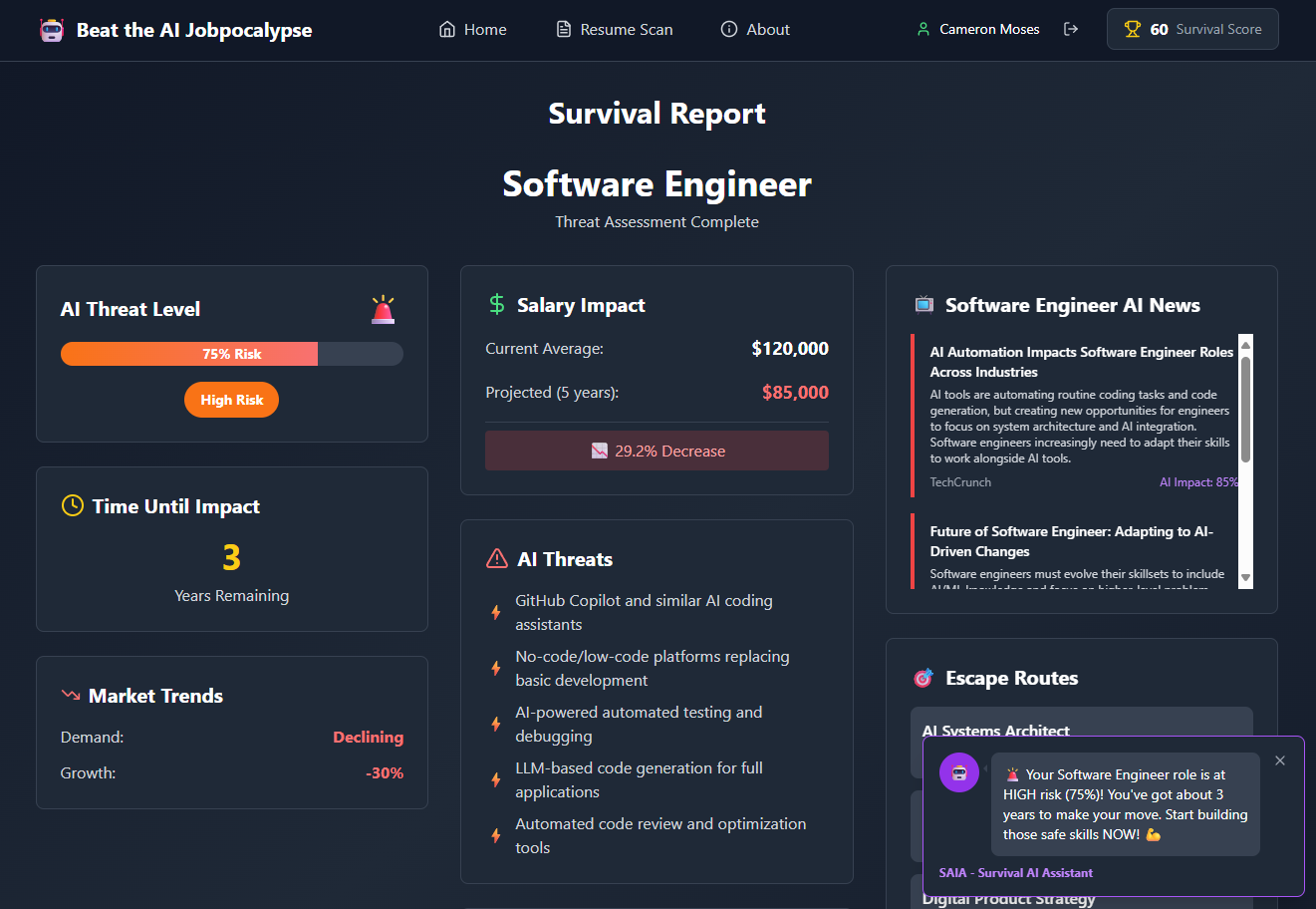Click the Beat the AI Jobpocalypse title
The width and height of the screenshot is (1316, 909).
click(x=194, y=30)
